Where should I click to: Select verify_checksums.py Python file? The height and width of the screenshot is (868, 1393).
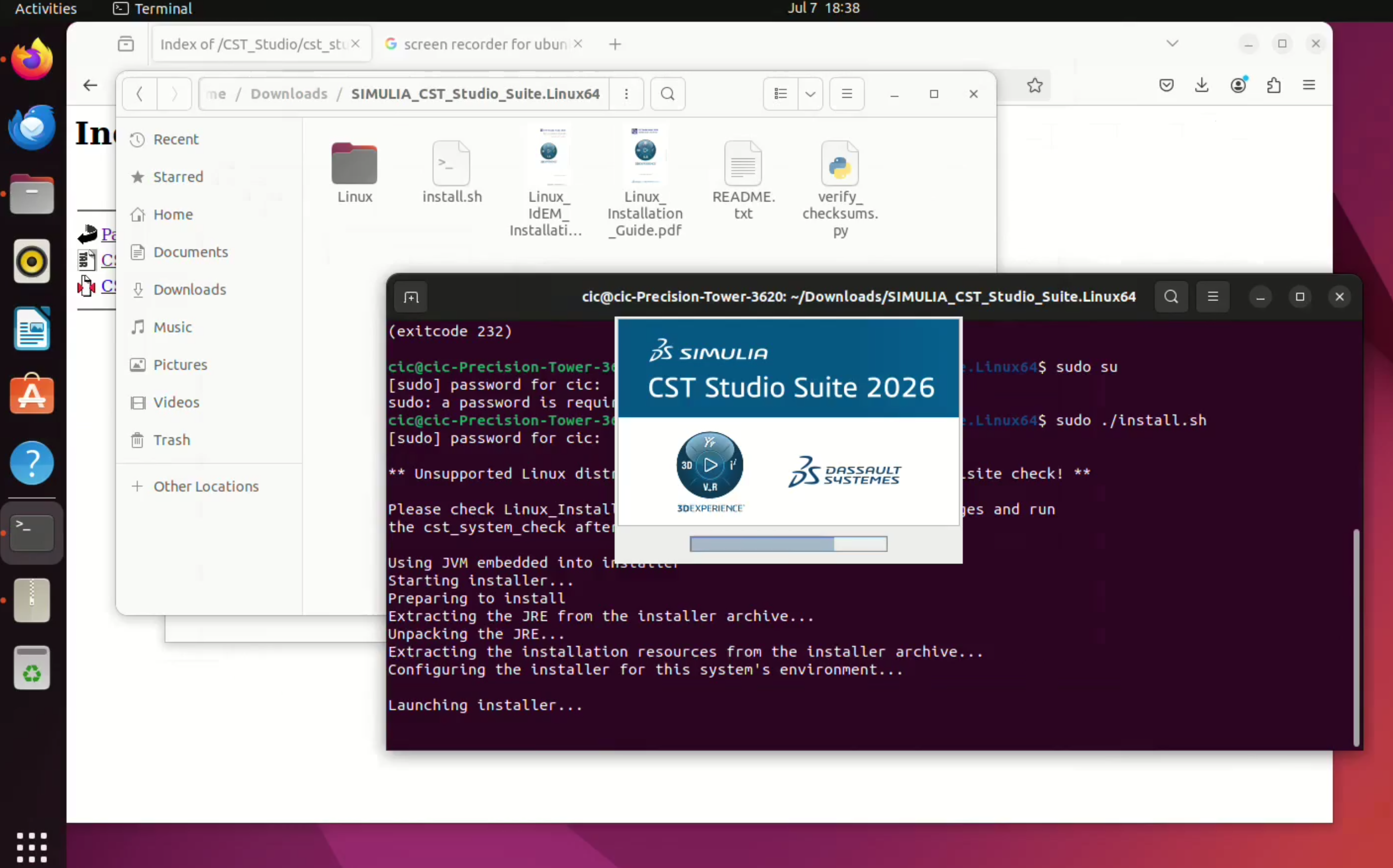coord(840,189)
